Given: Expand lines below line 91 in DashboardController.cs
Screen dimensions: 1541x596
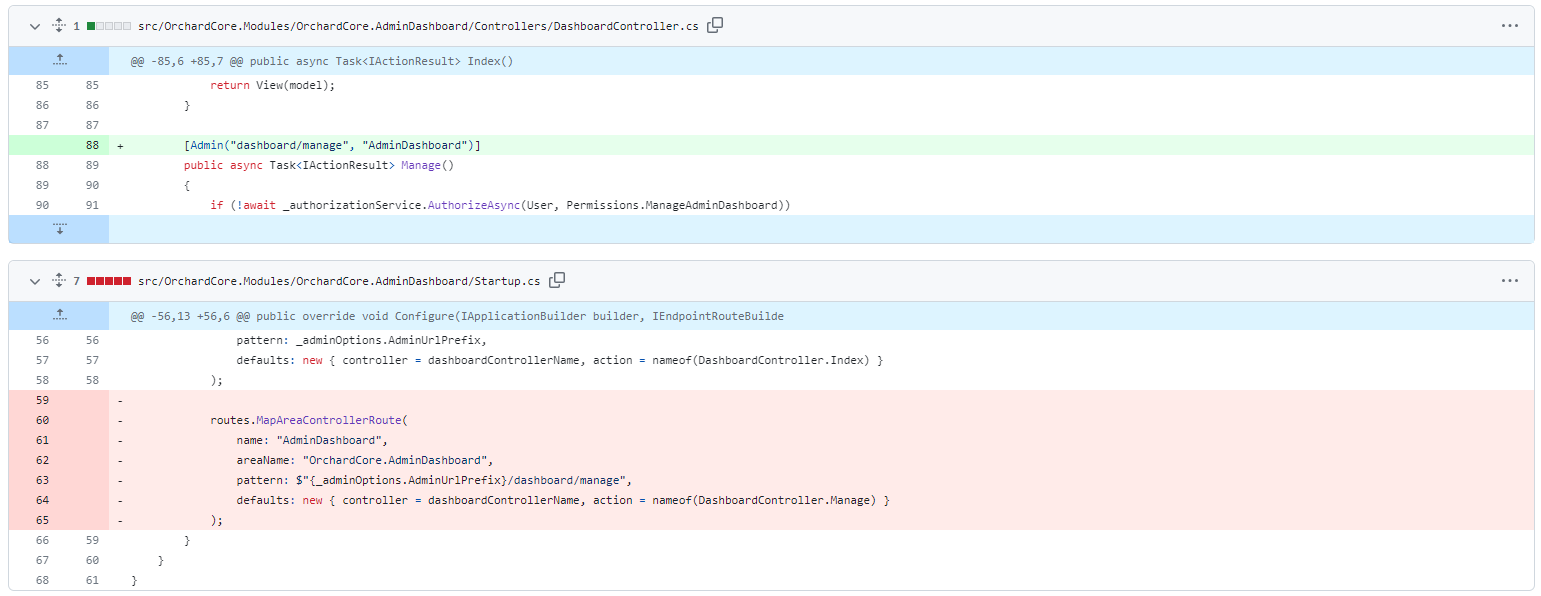Looking at the screenshot, I should point(59,229).
